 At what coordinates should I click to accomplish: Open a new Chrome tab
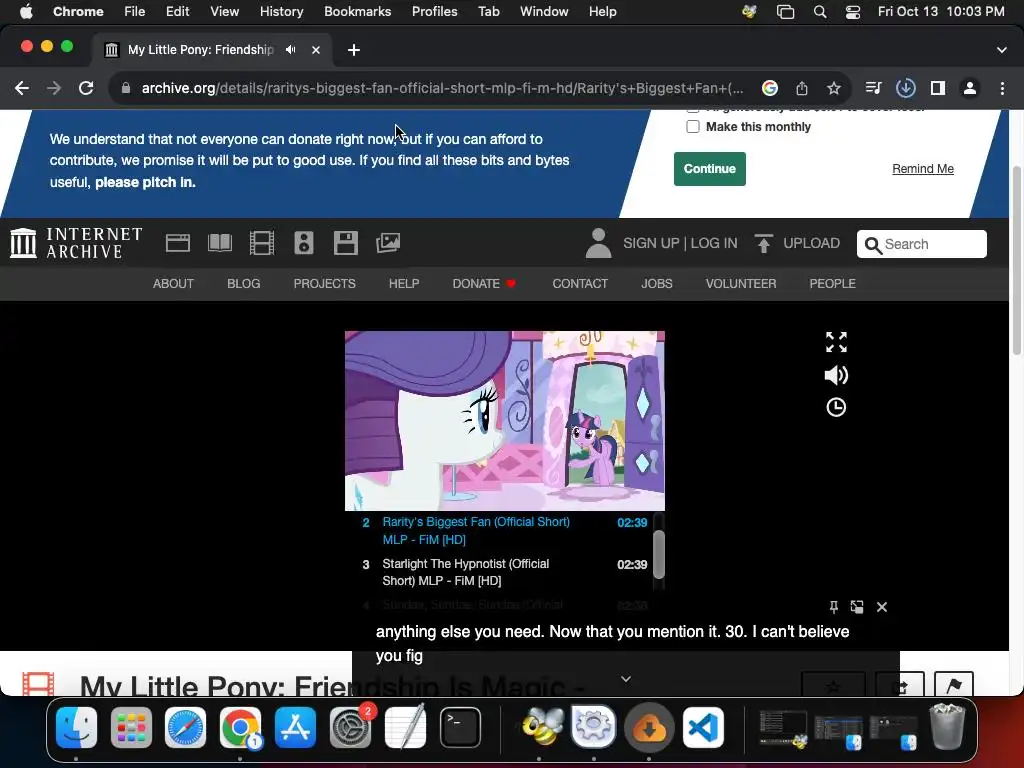click(x=353, y=50)
